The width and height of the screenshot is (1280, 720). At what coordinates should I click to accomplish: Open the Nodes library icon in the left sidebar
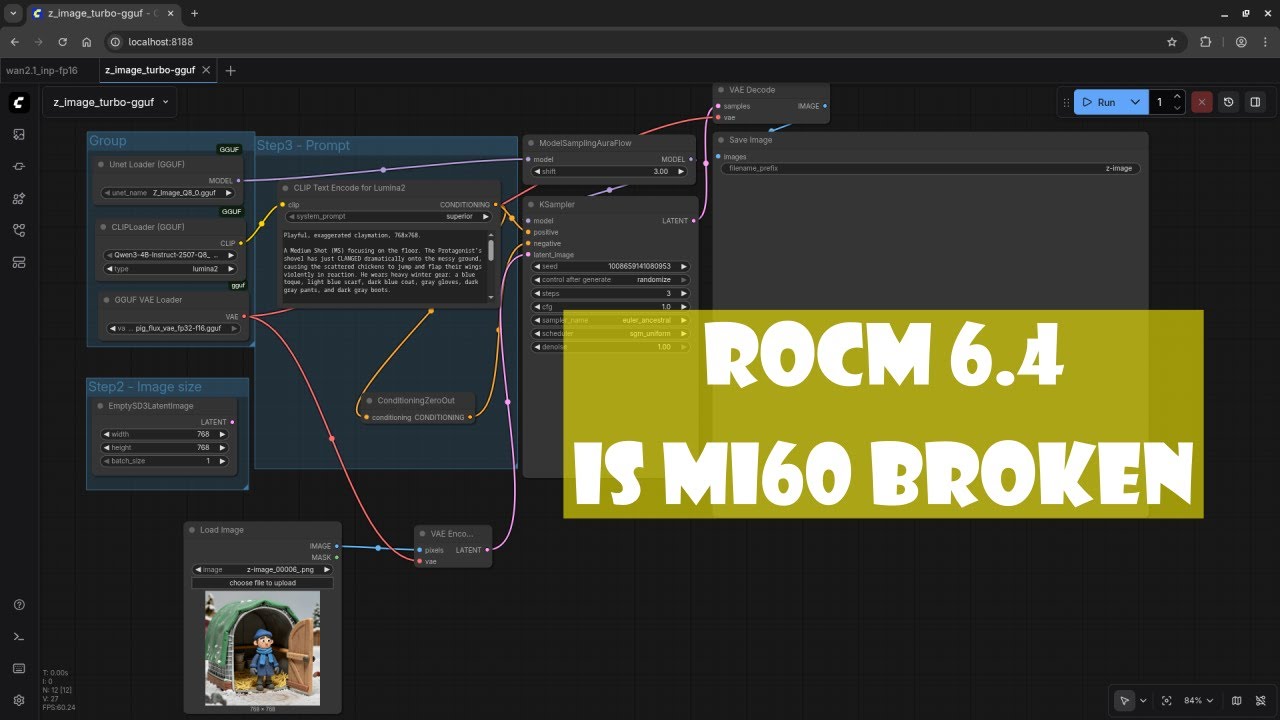point(19,166)
